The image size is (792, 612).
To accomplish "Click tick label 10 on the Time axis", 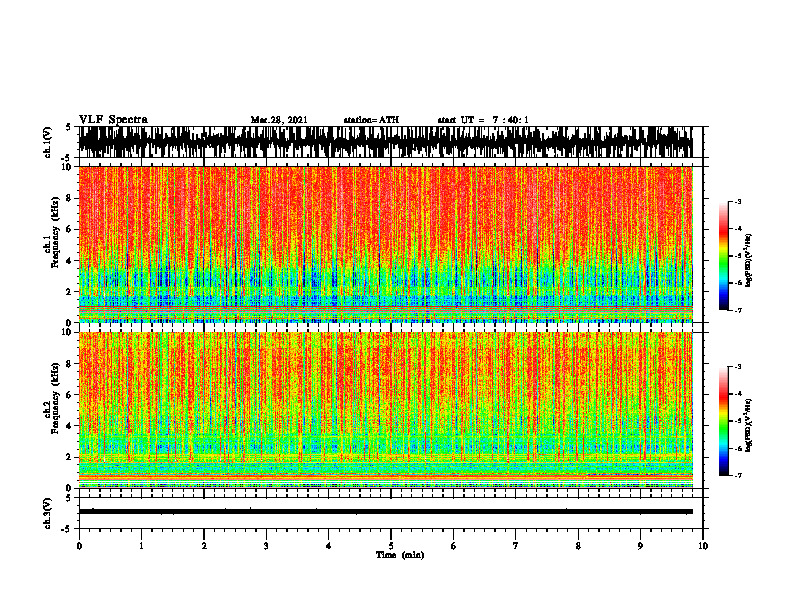I will tap(703, 546).
